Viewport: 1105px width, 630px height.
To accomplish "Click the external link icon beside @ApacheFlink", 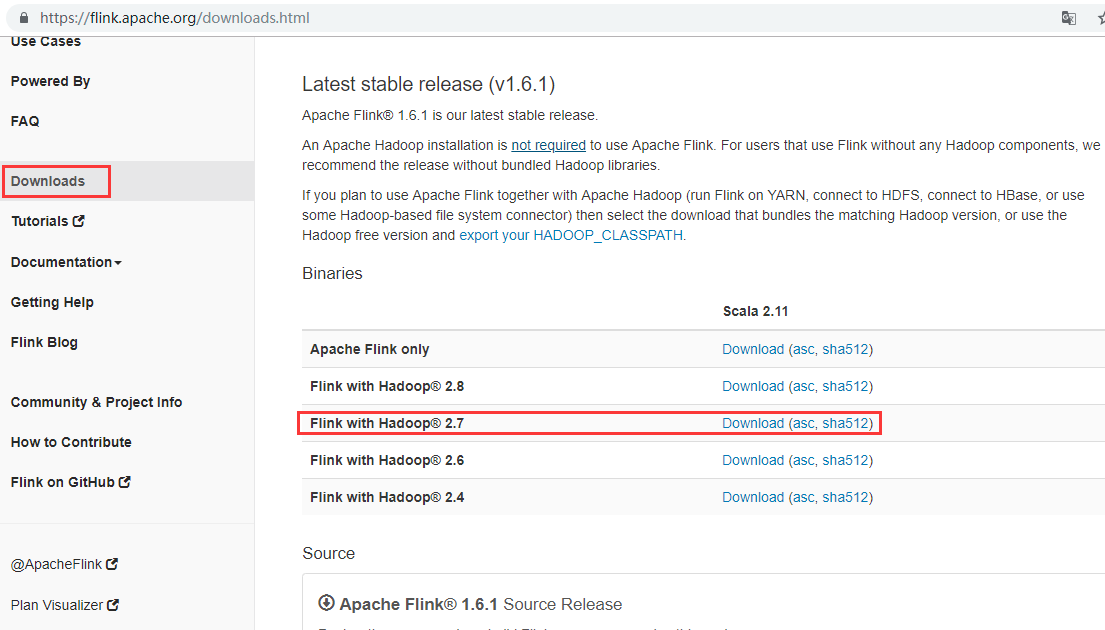I will pyautogui.click(x=110, y=563).
